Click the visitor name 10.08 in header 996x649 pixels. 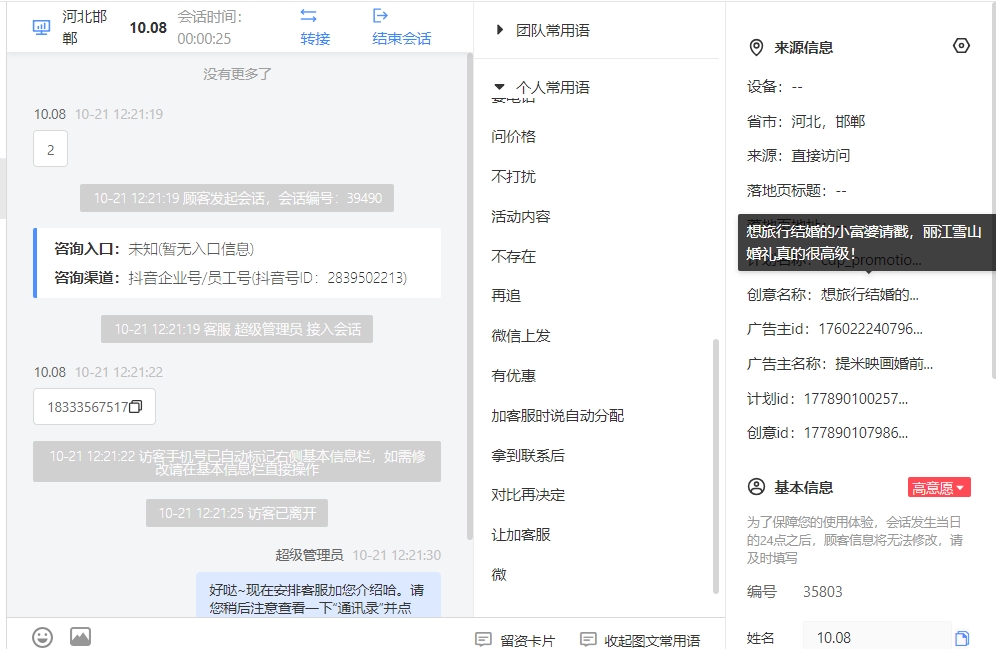(x=148, y=28)
